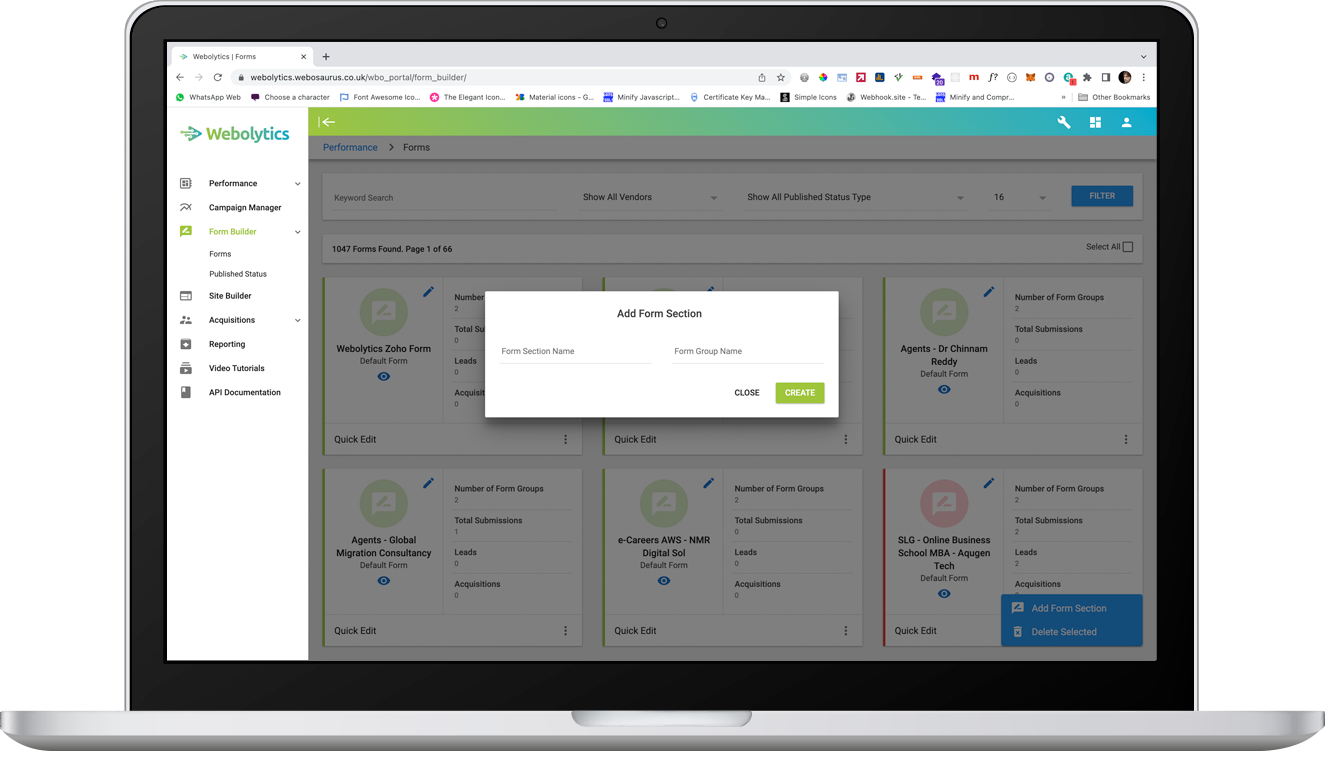Open three-dot menu on Agents Dr Chinnam Reddy card
Viewport: 1325px width, 780px height.
pyautogui.click(x=1125, y=439)
